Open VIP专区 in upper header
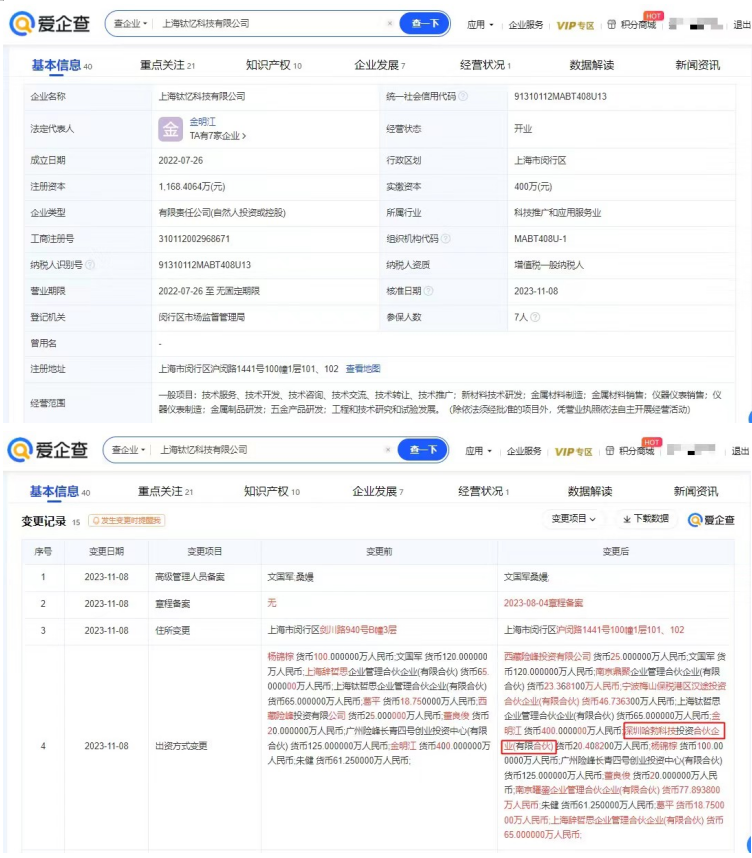 (575, 25)
